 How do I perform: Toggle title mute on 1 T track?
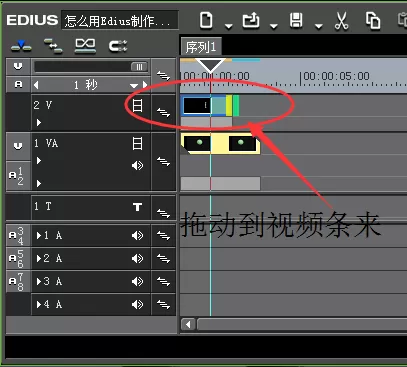coord(137,207)
